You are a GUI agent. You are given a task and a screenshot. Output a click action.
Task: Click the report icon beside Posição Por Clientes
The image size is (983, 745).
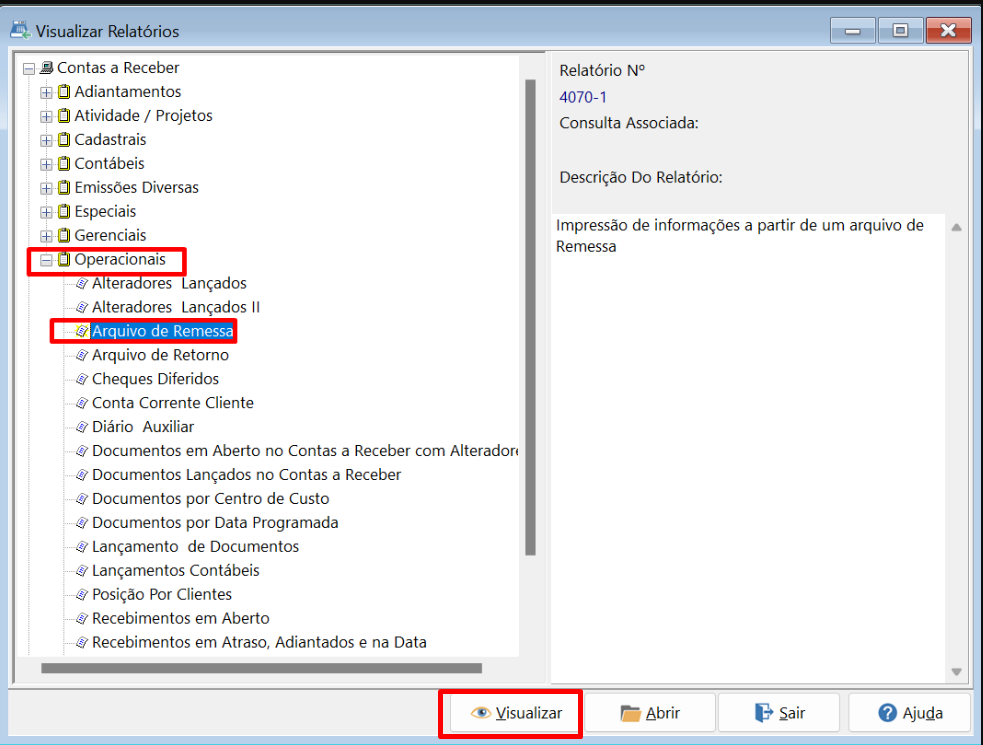pyautogui.click(x=81, y=594)
